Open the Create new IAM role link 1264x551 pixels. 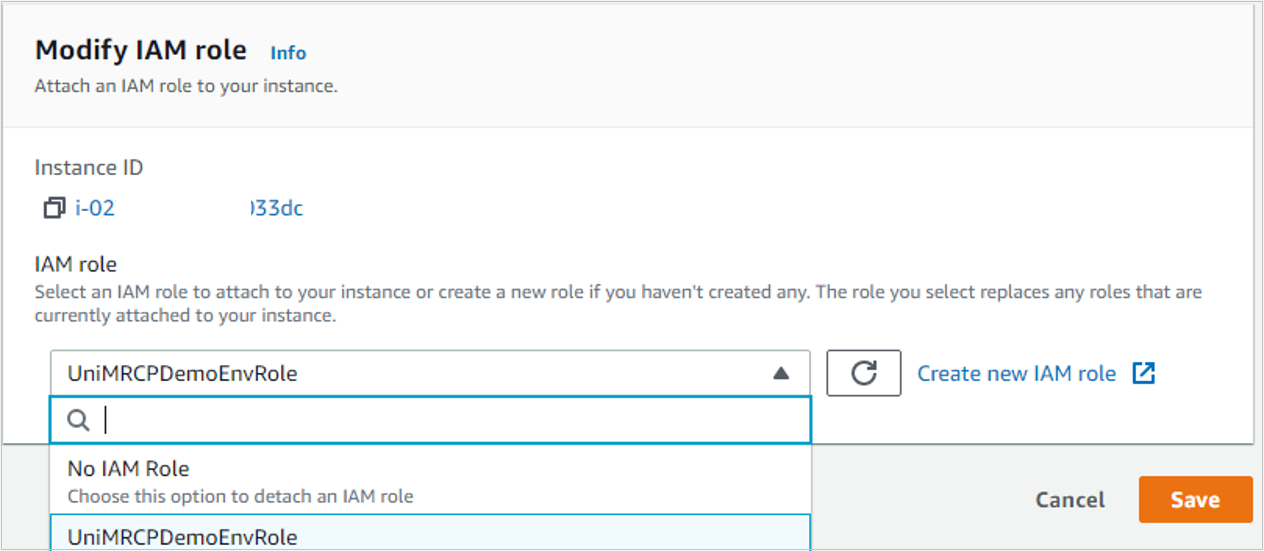(x=1016, y=373)
